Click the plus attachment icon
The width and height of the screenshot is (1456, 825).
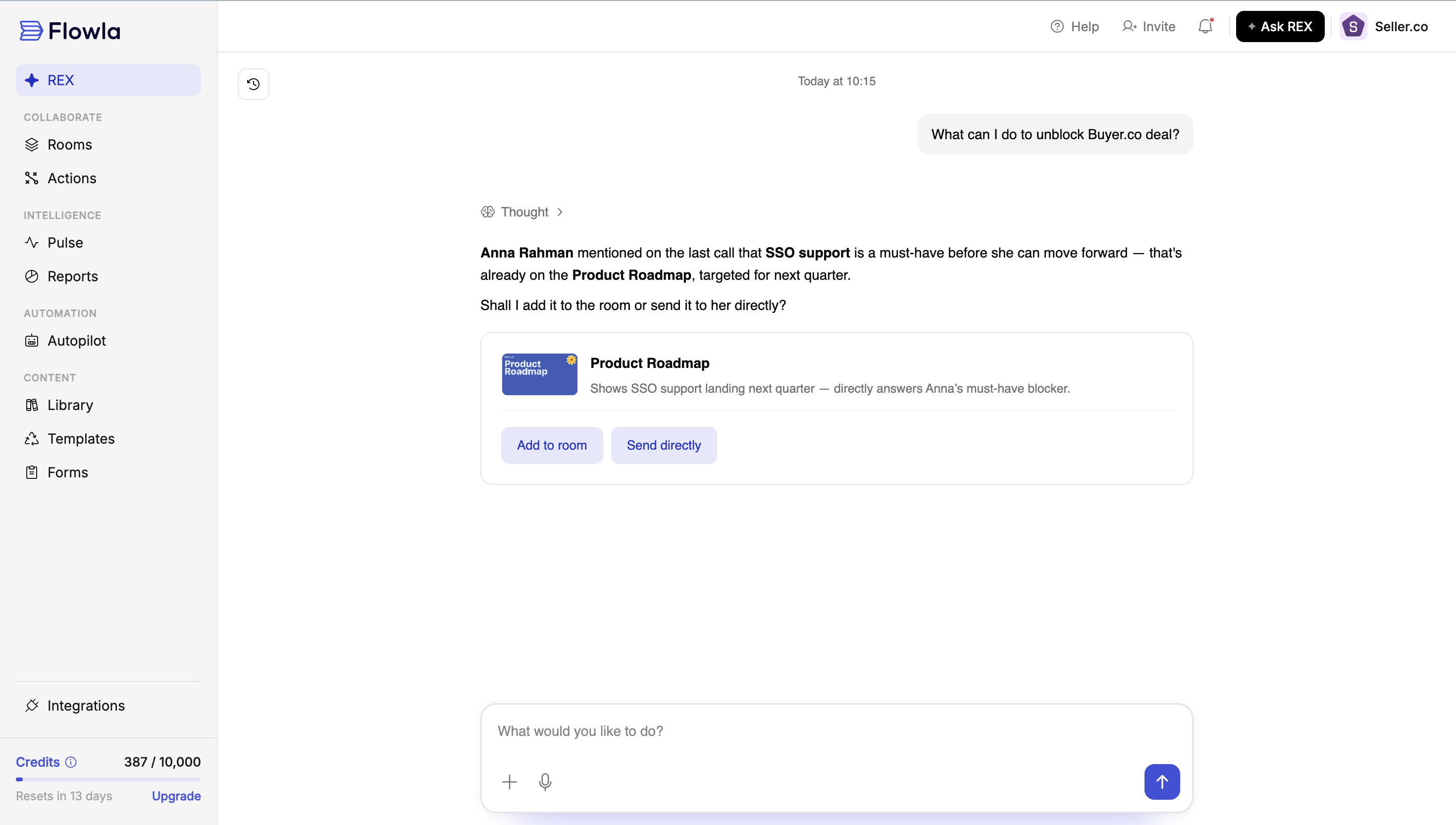tap(509, 782)
